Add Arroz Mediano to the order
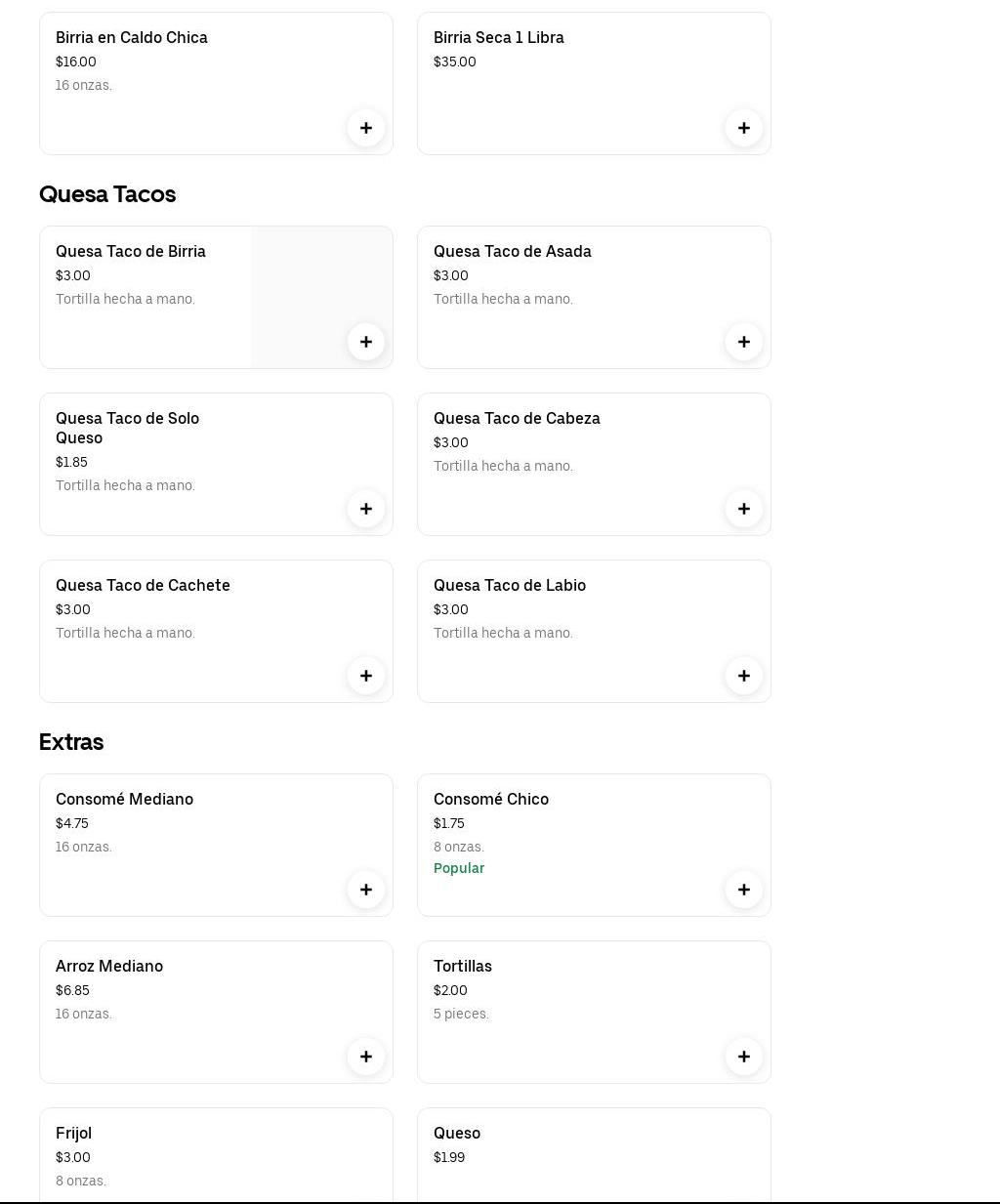The width and height of the screenshot is (1000, 1204). point(366,1057)
